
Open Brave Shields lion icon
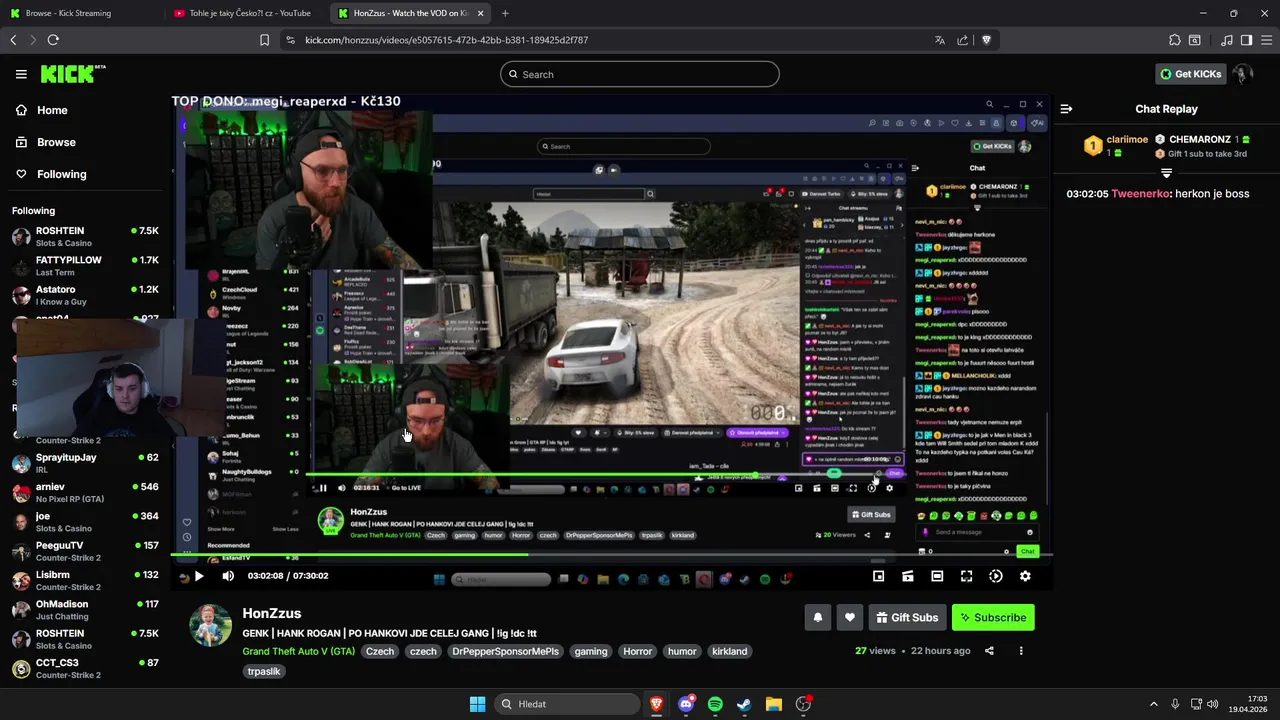(986, 40)
